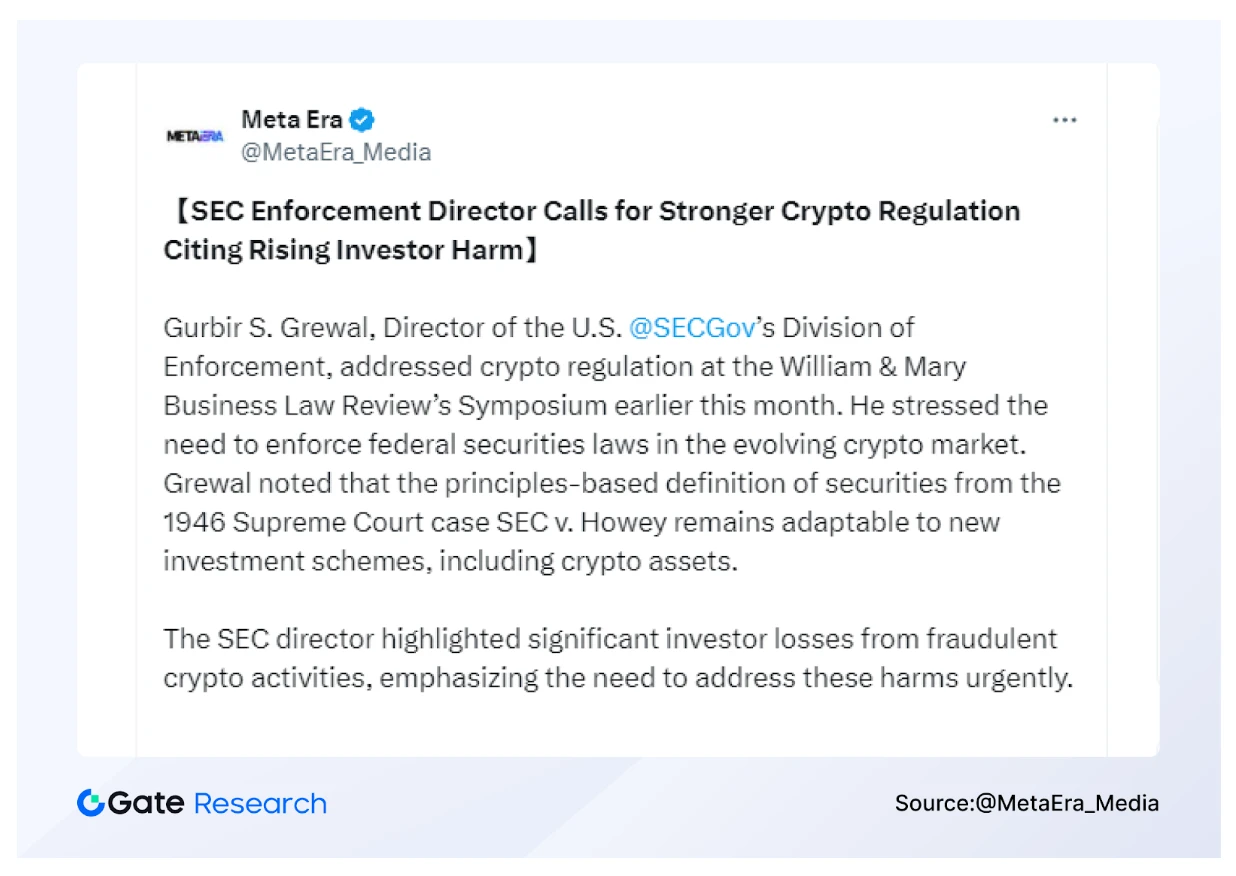This screenshot has width=1236, height=876.
Task: Click the blue verified badge
Action: click(x=362, y=120)
